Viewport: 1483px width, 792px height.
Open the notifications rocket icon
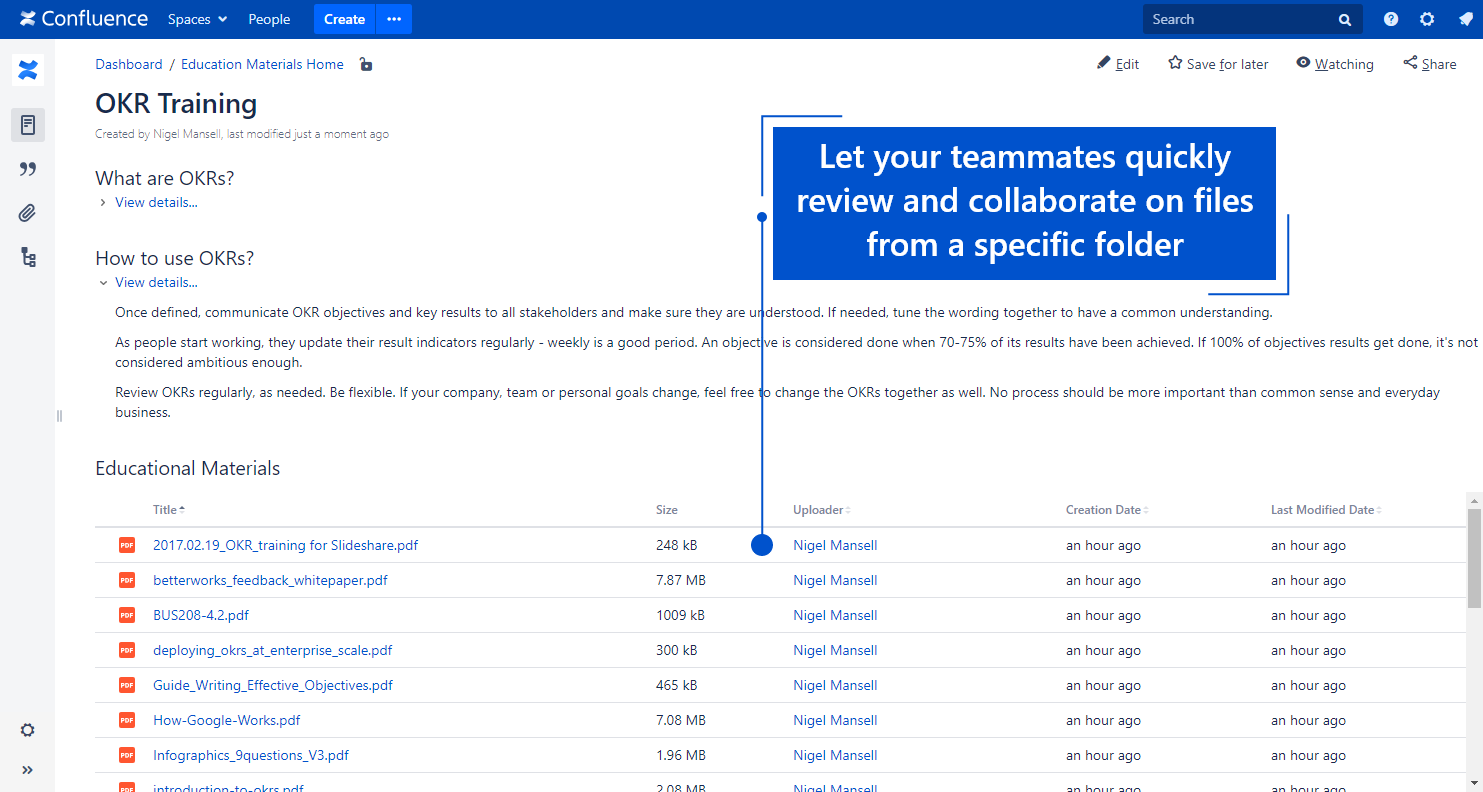pyautogui.click(x=1465, y=19)
